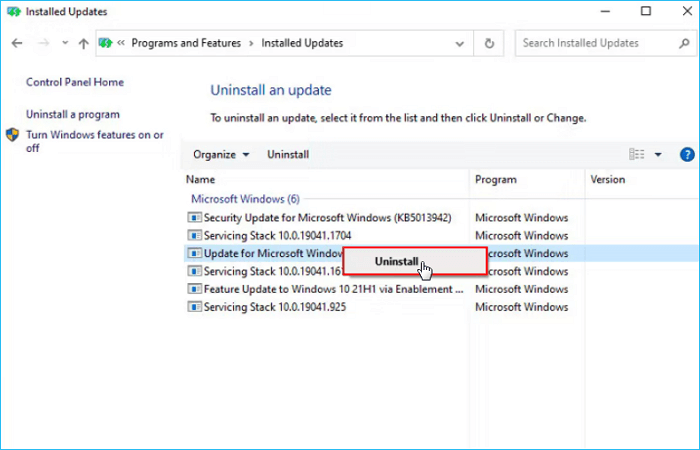Select Security Update for Microsoft Windows (KB5013942)
Image resolution: width=700 pixels, height=450 pixels.
[327, 217]
